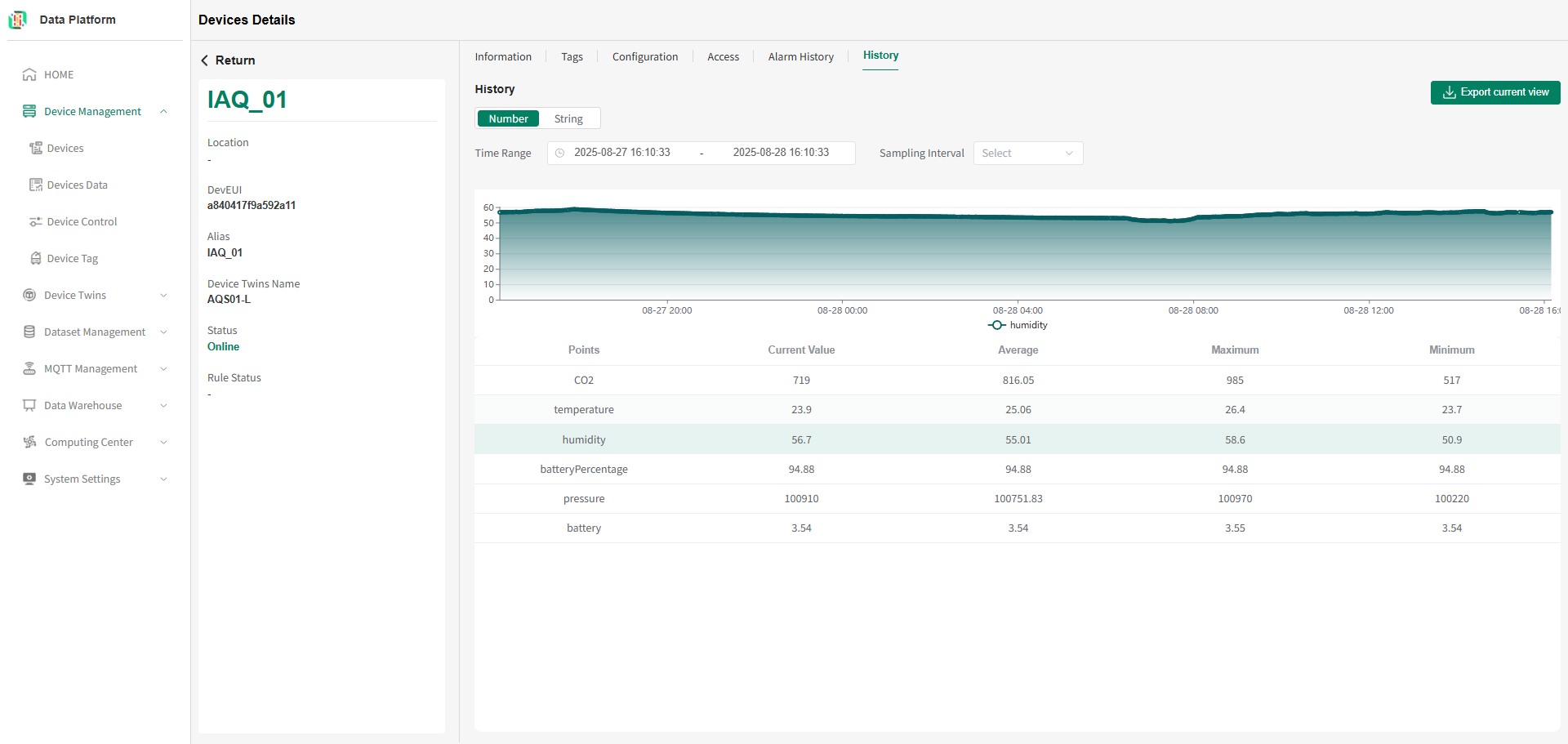
Task: Select the CO2 row in points table
Action: (x=1017, y=380)
